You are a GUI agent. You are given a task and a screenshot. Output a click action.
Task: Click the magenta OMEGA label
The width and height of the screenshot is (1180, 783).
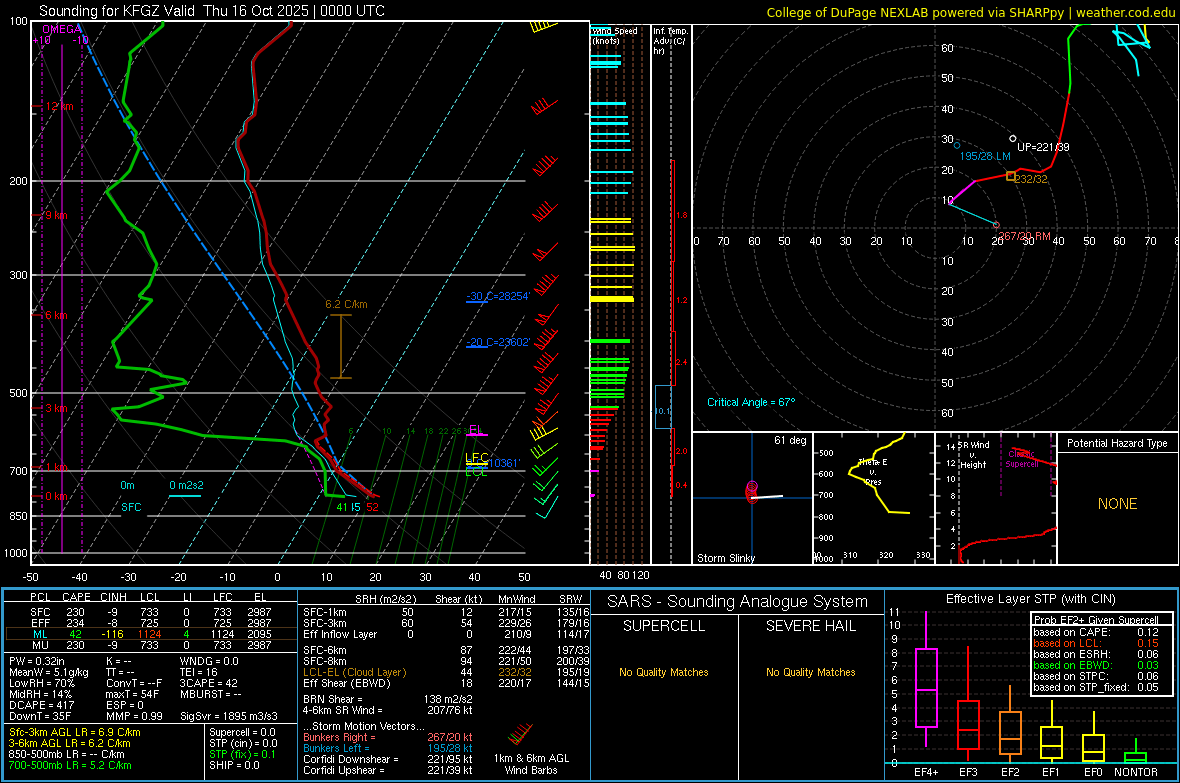tap(61, 29)
